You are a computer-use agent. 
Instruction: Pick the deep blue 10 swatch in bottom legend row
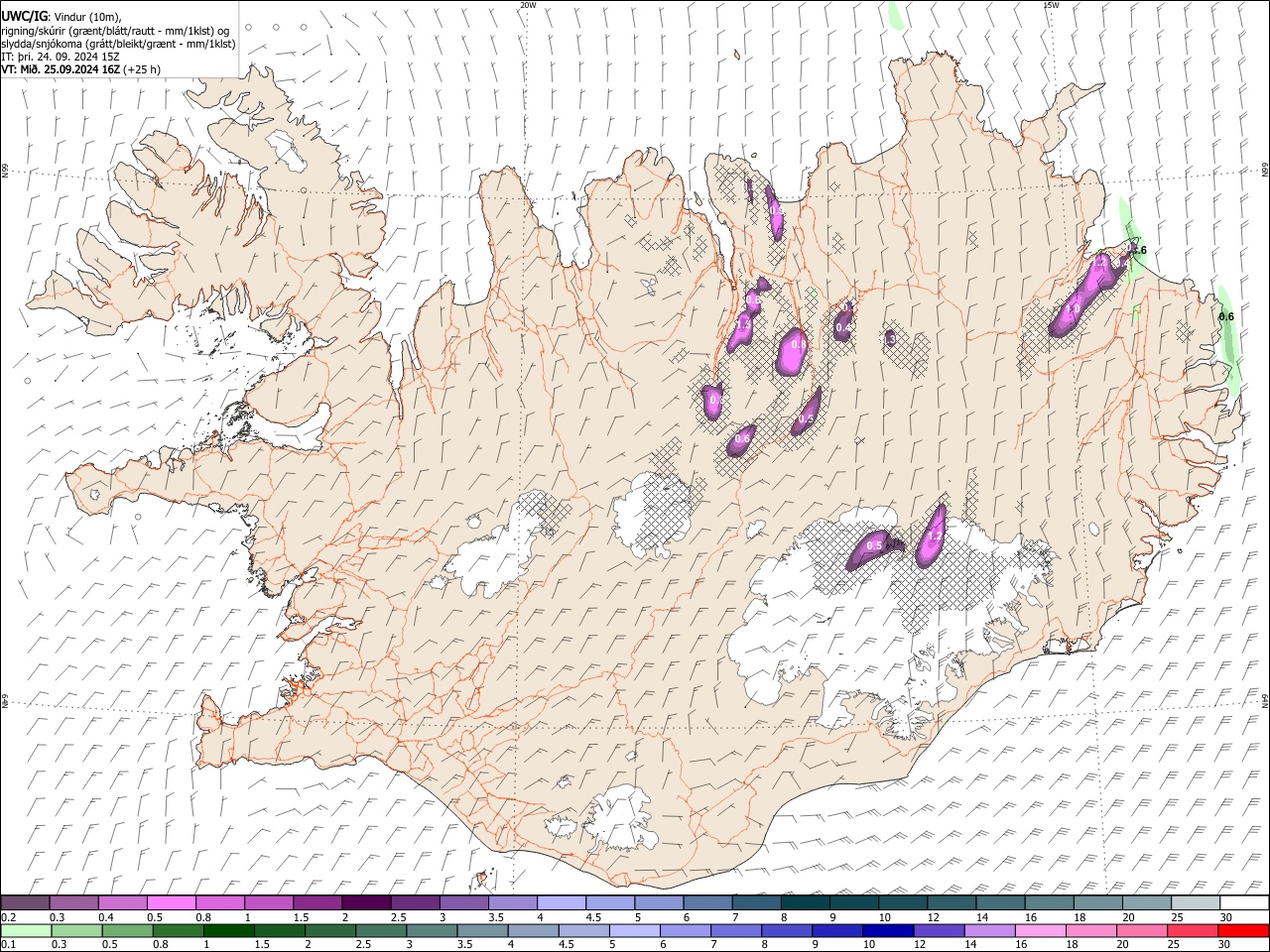click(887, 930)
